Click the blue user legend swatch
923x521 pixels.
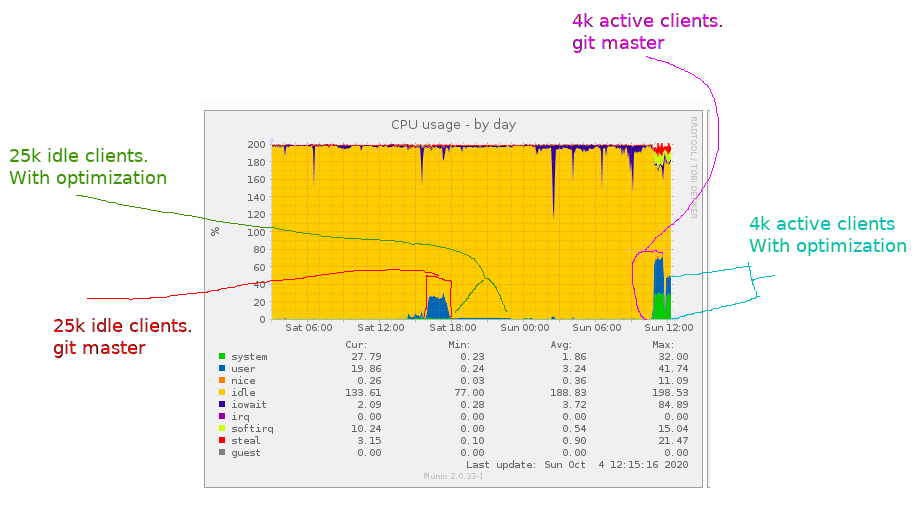click(222, 368)
